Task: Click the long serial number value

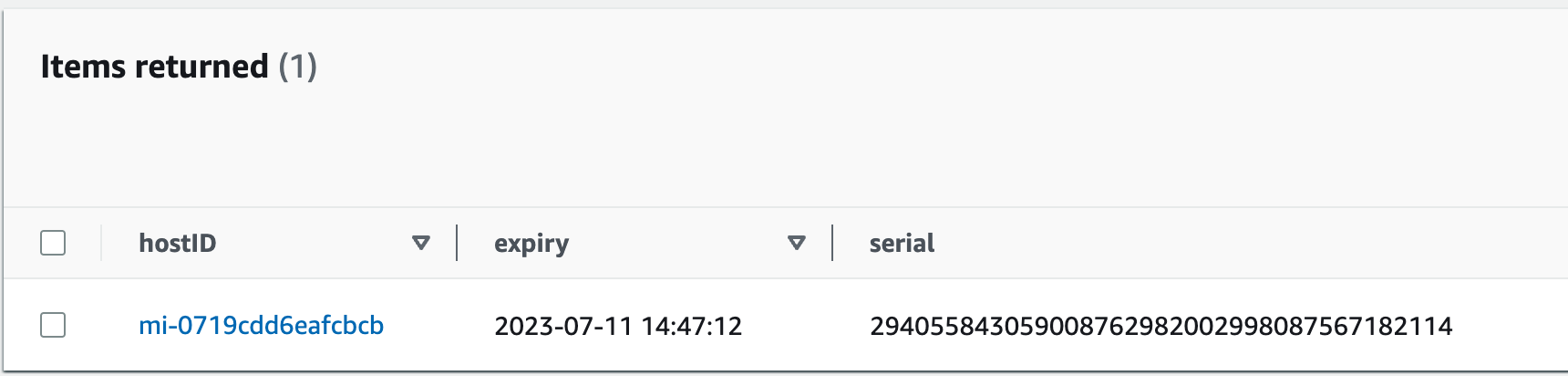Action: tap(1161, 326)
